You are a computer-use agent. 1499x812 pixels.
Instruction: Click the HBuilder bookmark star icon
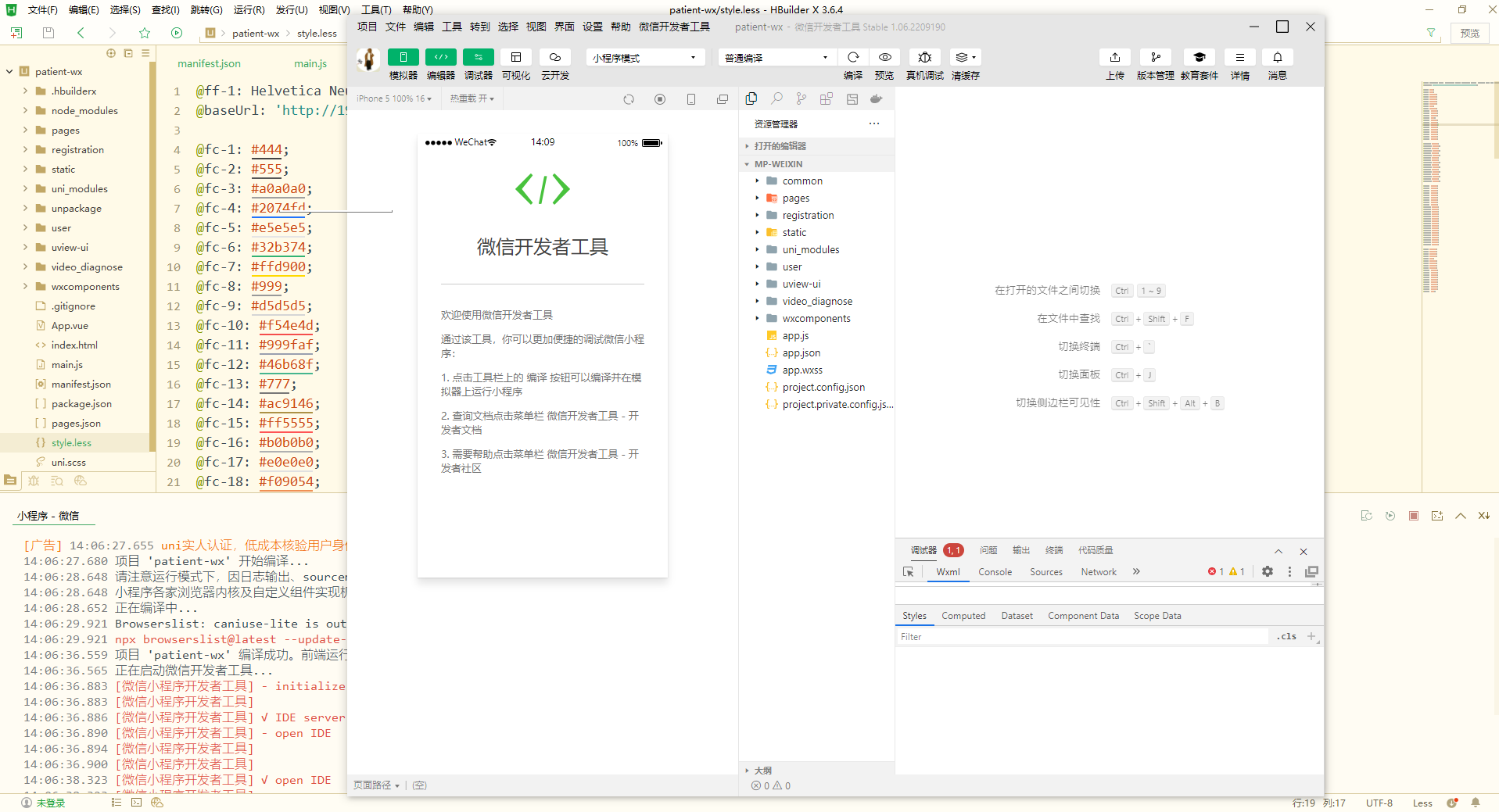pos(145,33)
